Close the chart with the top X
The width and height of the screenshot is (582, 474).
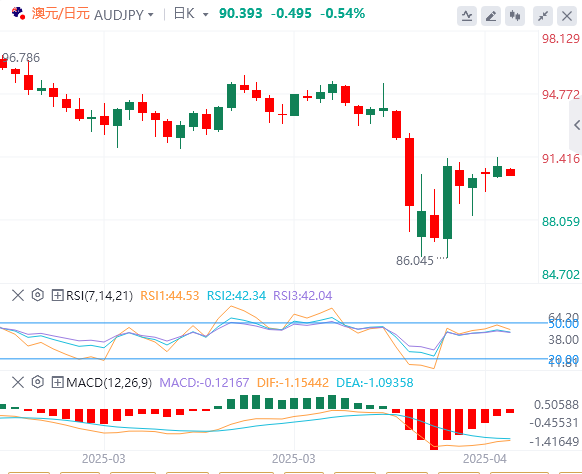click(567, 16)
